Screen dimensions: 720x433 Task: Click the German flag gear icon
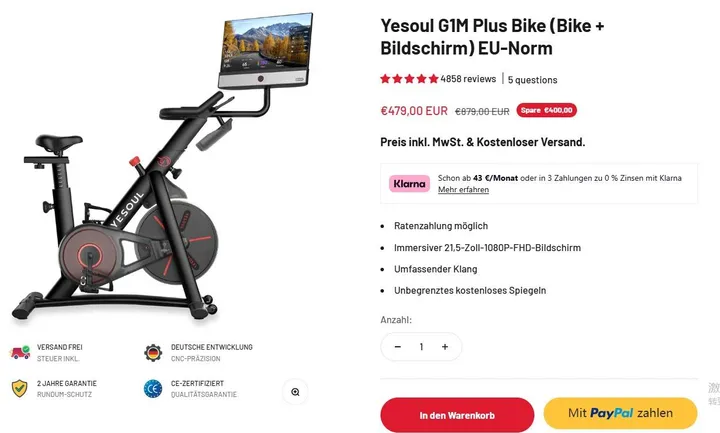153,353
